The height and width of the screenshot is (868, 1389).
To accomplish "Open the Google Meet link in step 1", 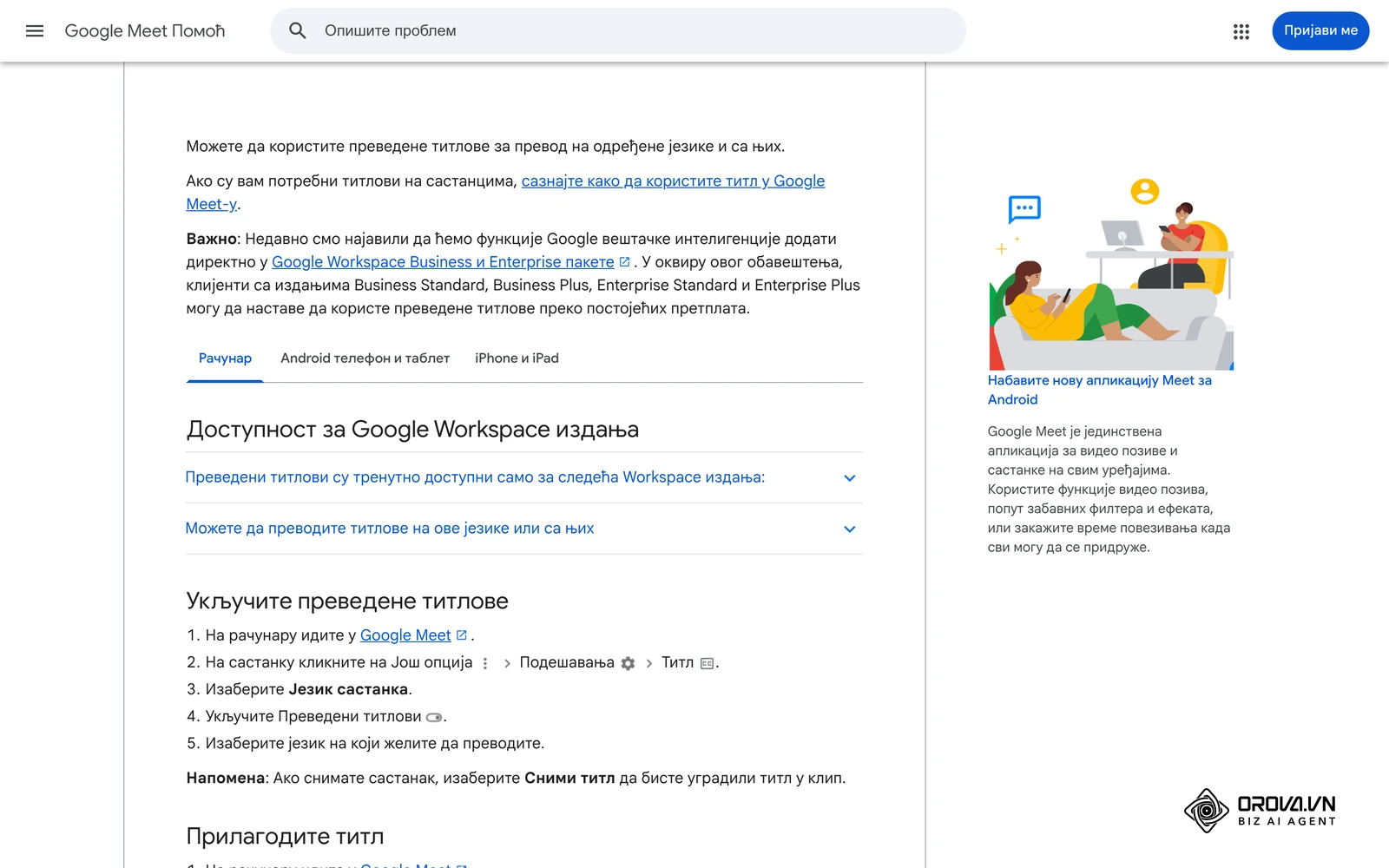I will tap(405, 635).
